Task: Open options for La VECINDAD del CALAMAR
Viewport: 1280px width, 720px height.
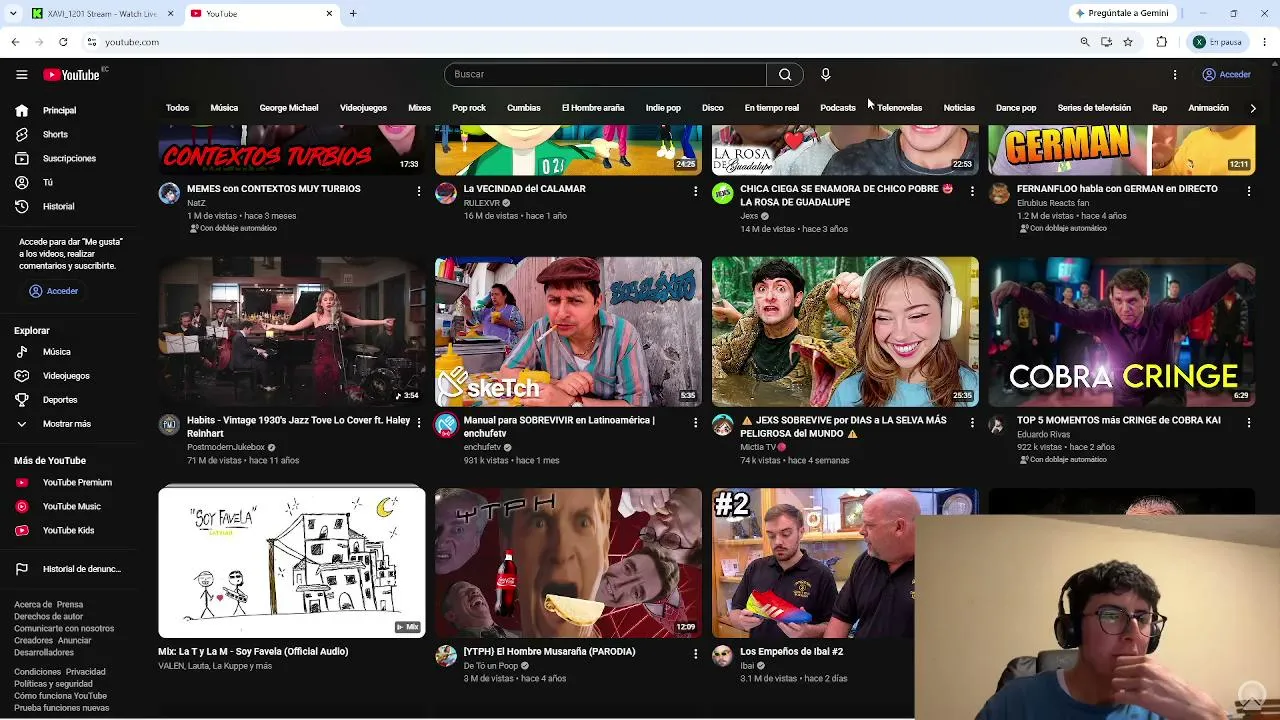Action: pos(696,190)
